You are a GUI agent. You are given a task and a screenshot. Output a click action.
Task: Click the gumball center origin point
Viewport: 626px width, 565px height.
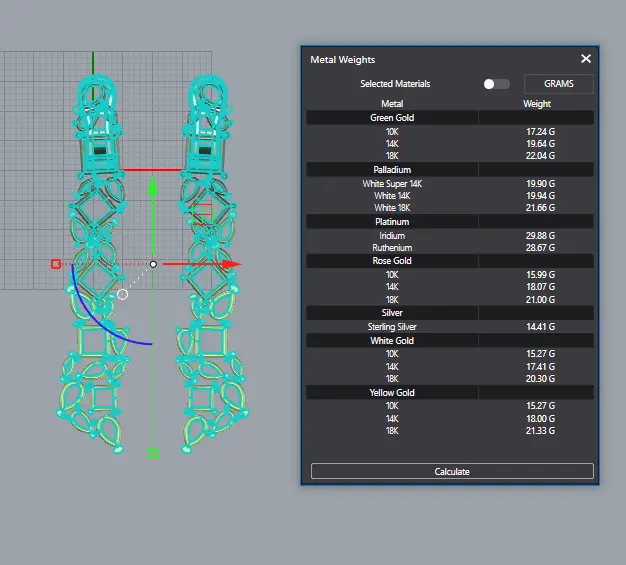(x=153, y=264)
